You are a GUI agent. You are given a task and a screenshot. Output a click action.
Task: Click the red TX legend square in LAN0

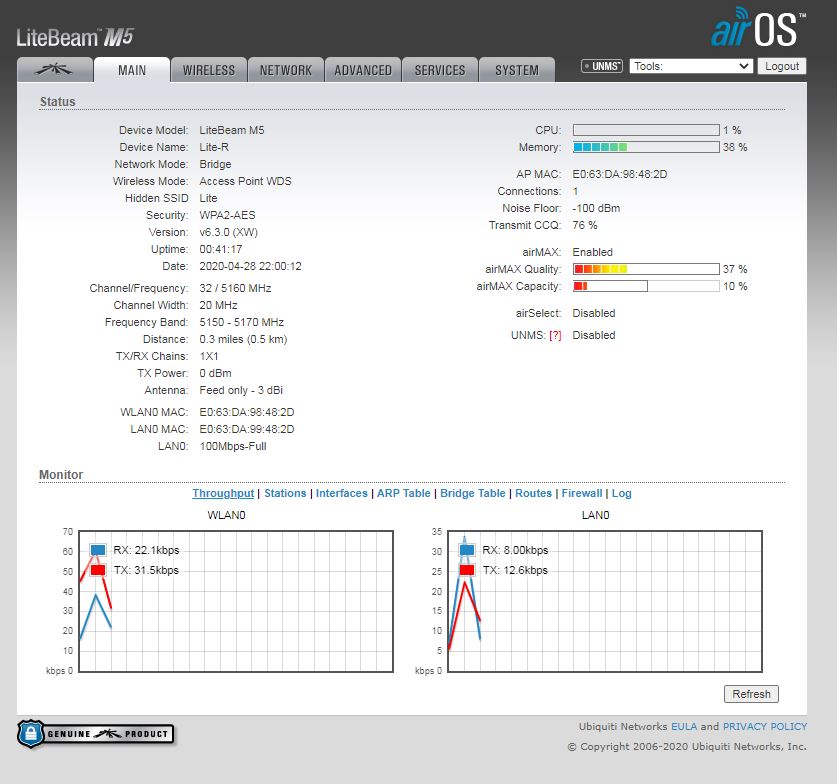[467, 570]
